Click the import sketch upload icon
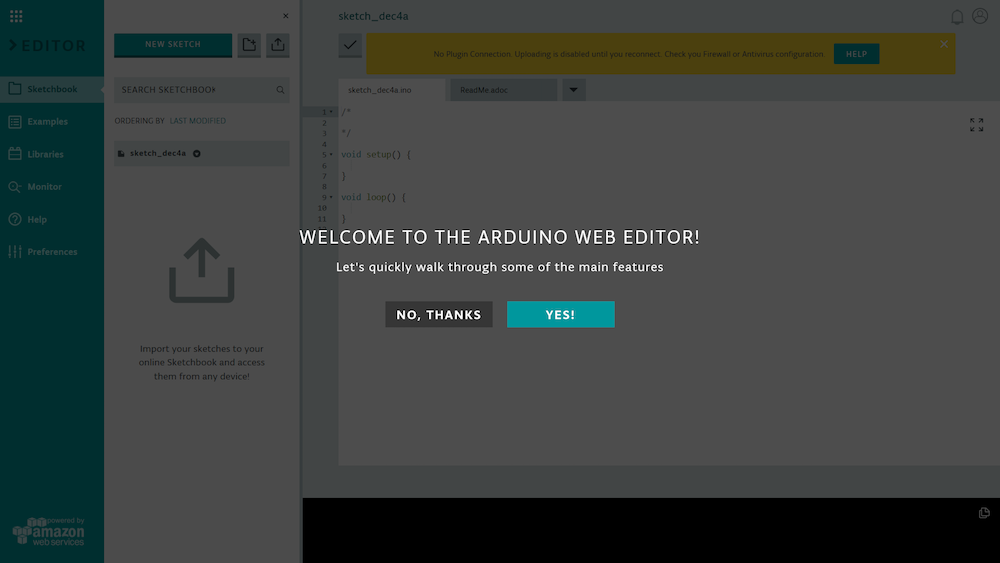Screen dimensions: 1000x563 pyautogui.click(x=278, y=45)
